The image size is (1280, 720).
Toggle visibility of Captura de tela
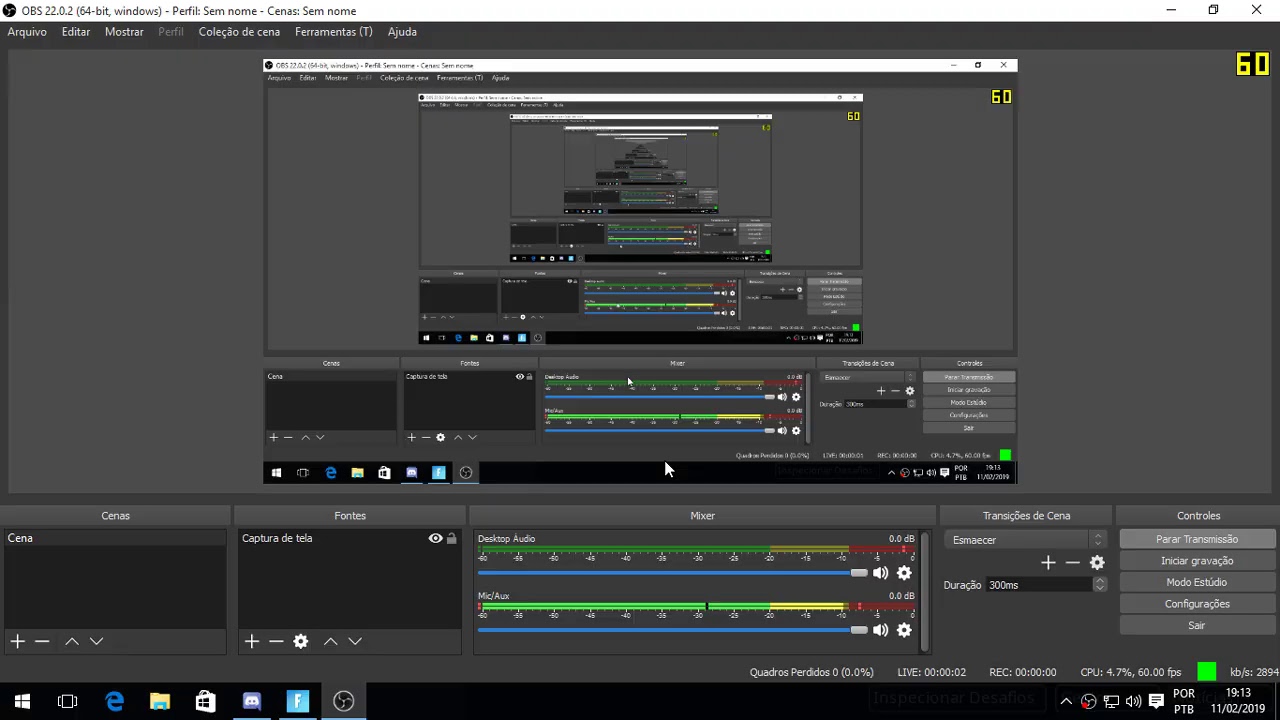coord(435,538)
